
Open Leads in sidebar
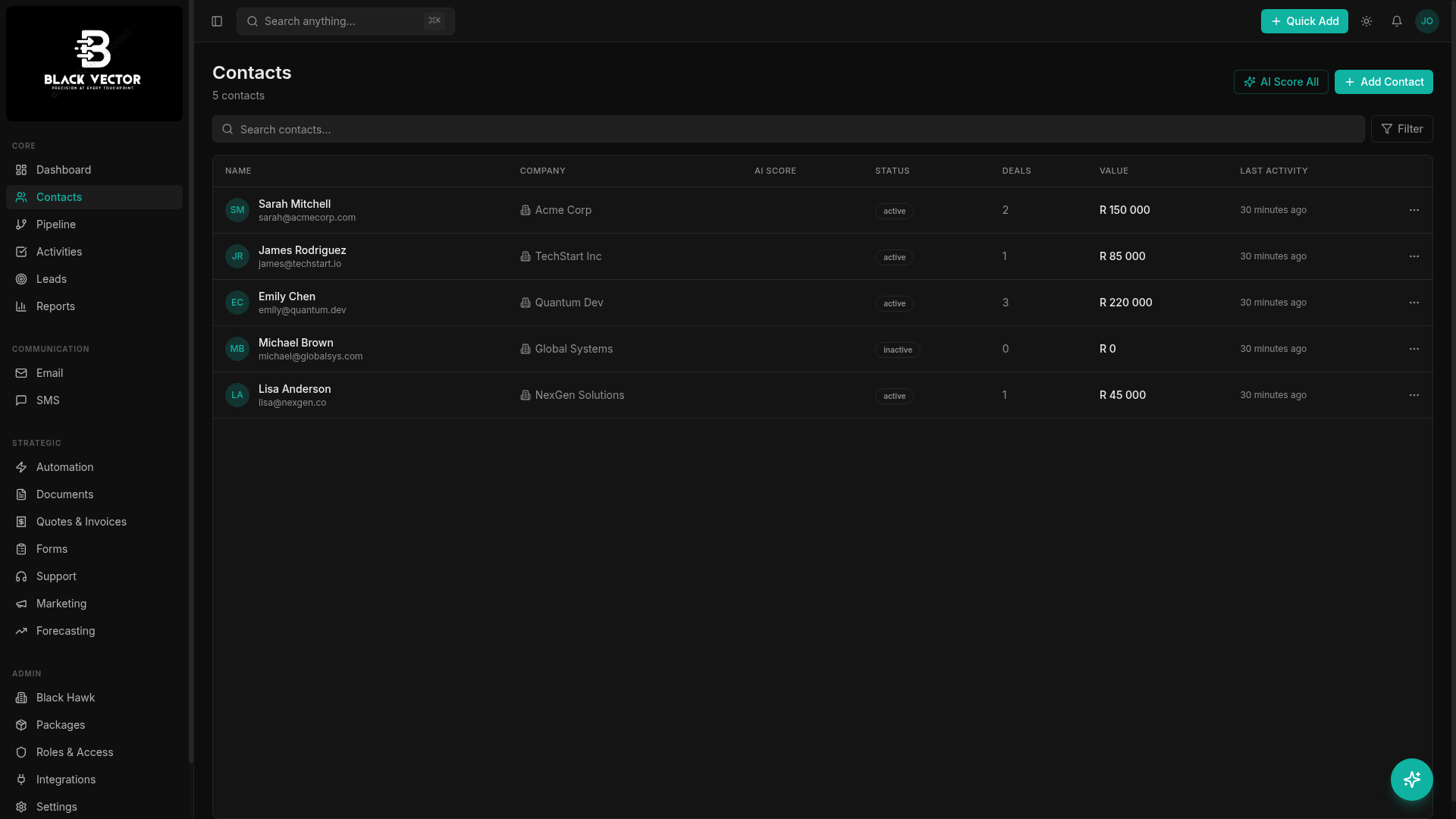tap(94, 279)
